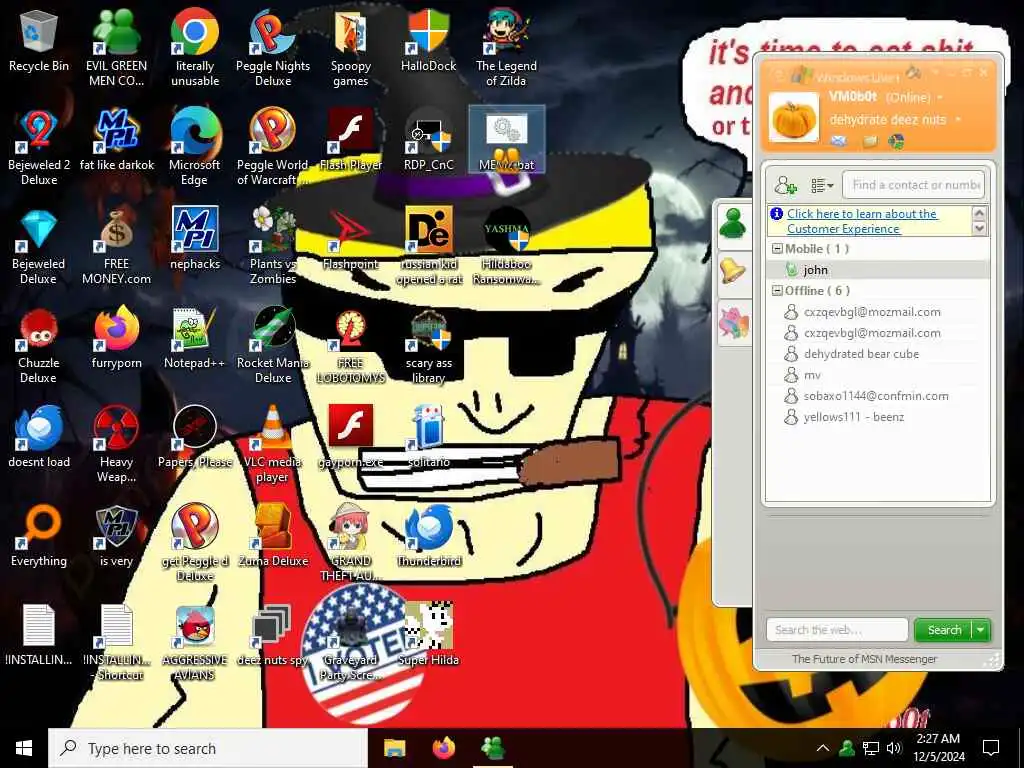Open File Explorer from the taskbar
The width and height of the screenshot is (1024, 768).
pyautogui.click(x=394, y=748)
